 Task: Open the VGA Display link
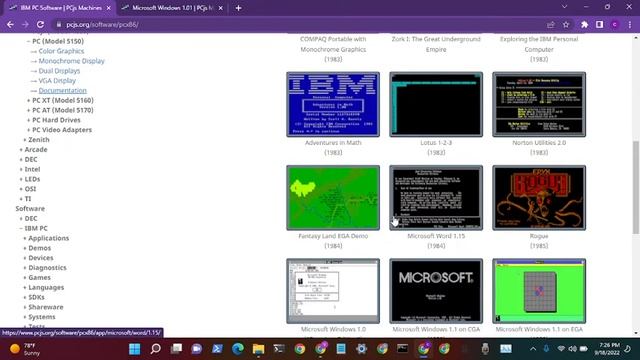click(x=57, y=80)
